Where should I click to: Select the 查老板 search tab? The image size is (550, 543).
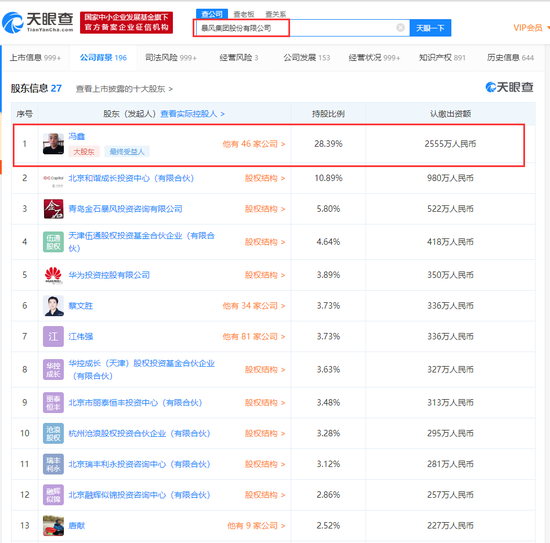tap(244, 14)
